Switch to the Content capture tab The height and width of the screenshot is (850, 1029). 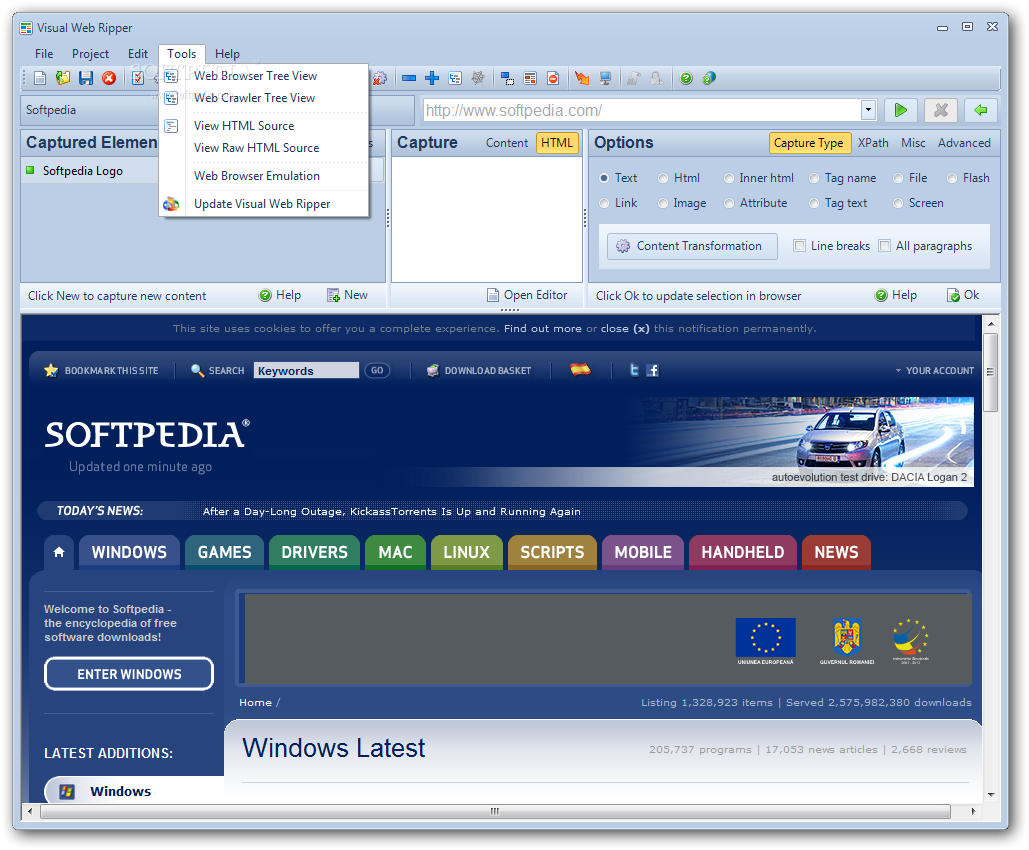coord(507,142)
